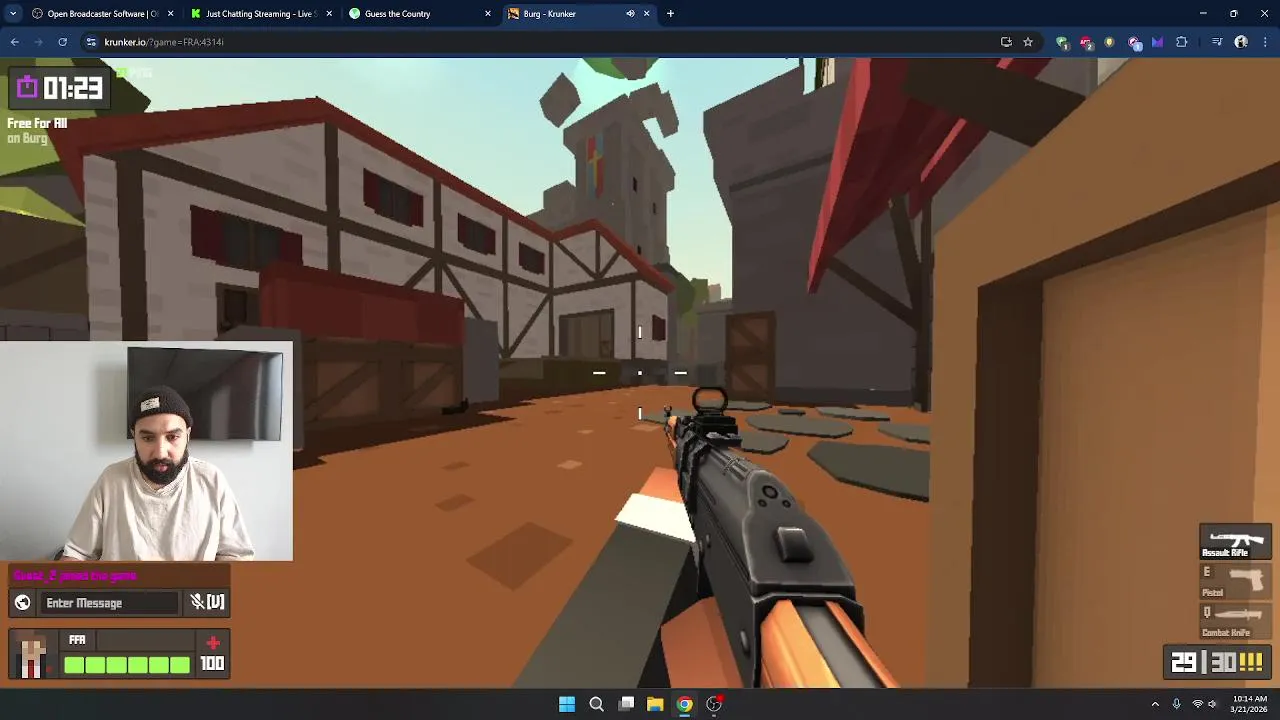1280x720 pixels.
Task: Click the Enter Message chat field
Action: (x=110, y=603)
